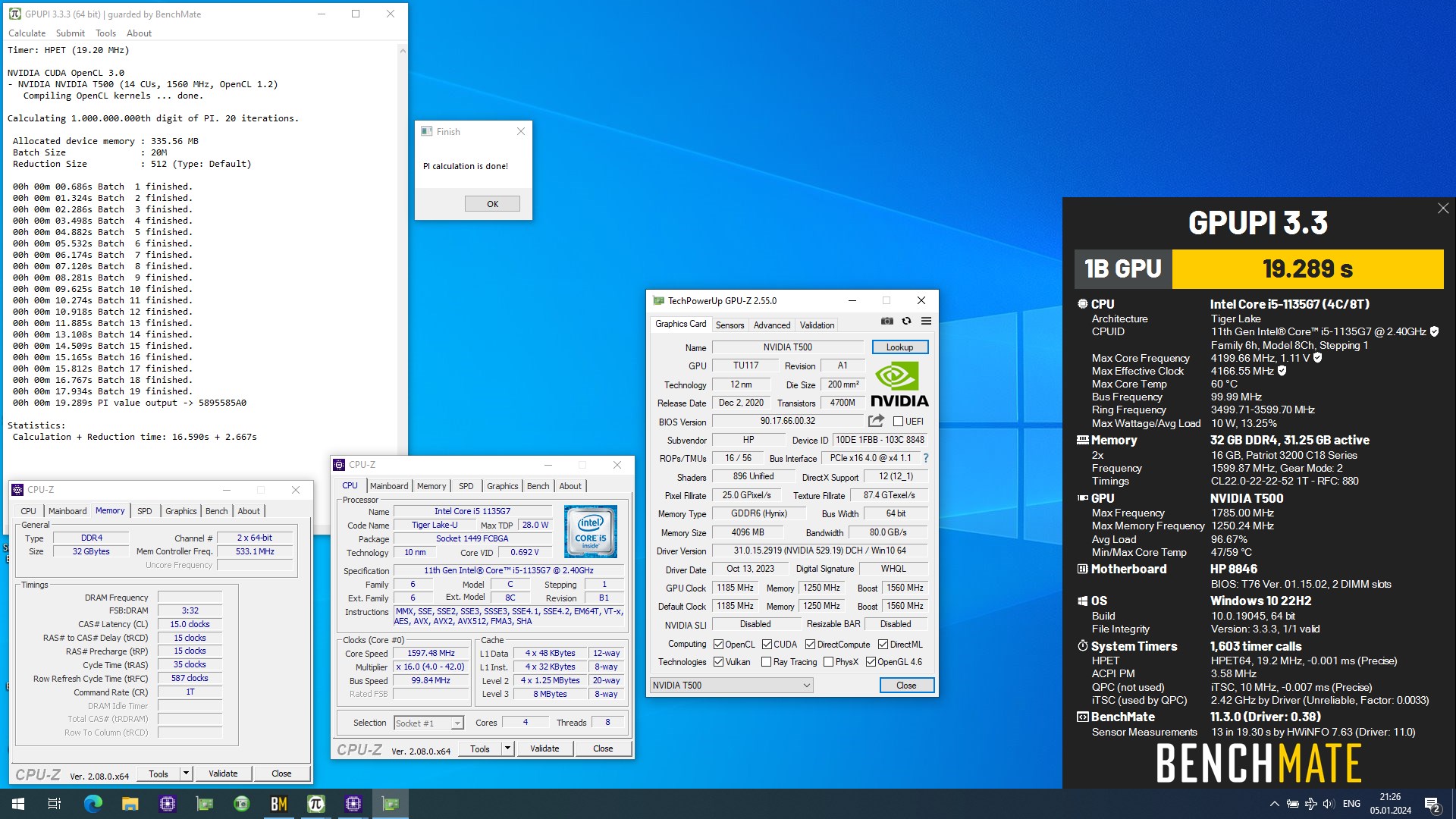This screenshot has width=1456, height=819.
Task: Open the Windows Start menu
Action: [x=18, y=804]
